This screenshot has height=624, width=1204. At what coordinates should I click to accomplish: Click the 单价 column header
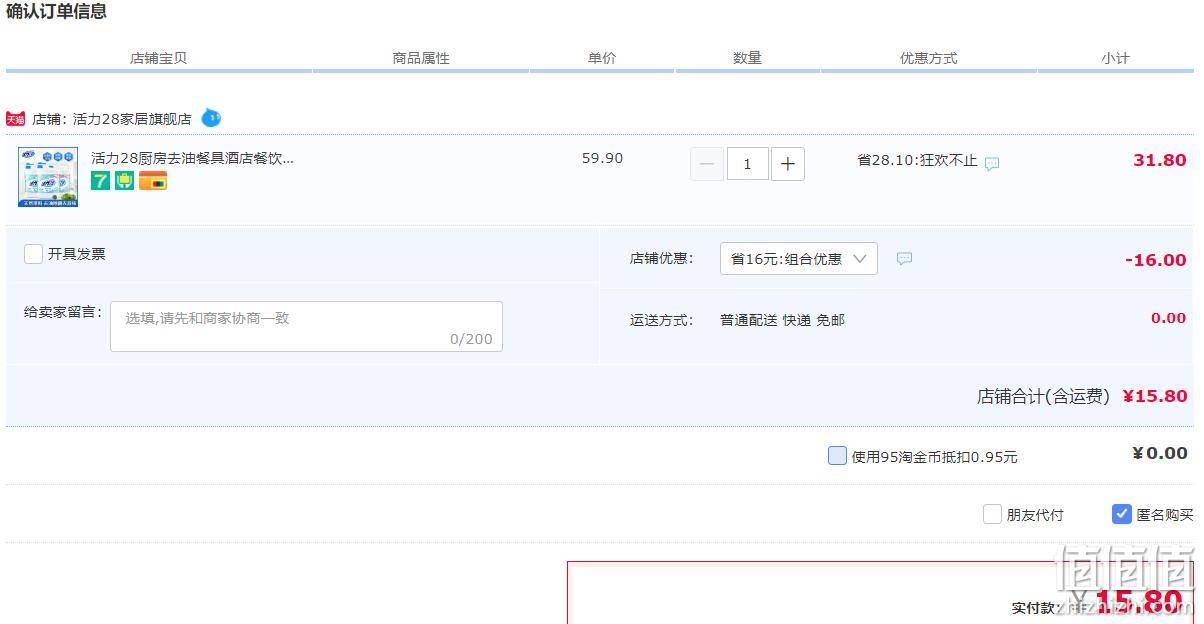(602, 58)
